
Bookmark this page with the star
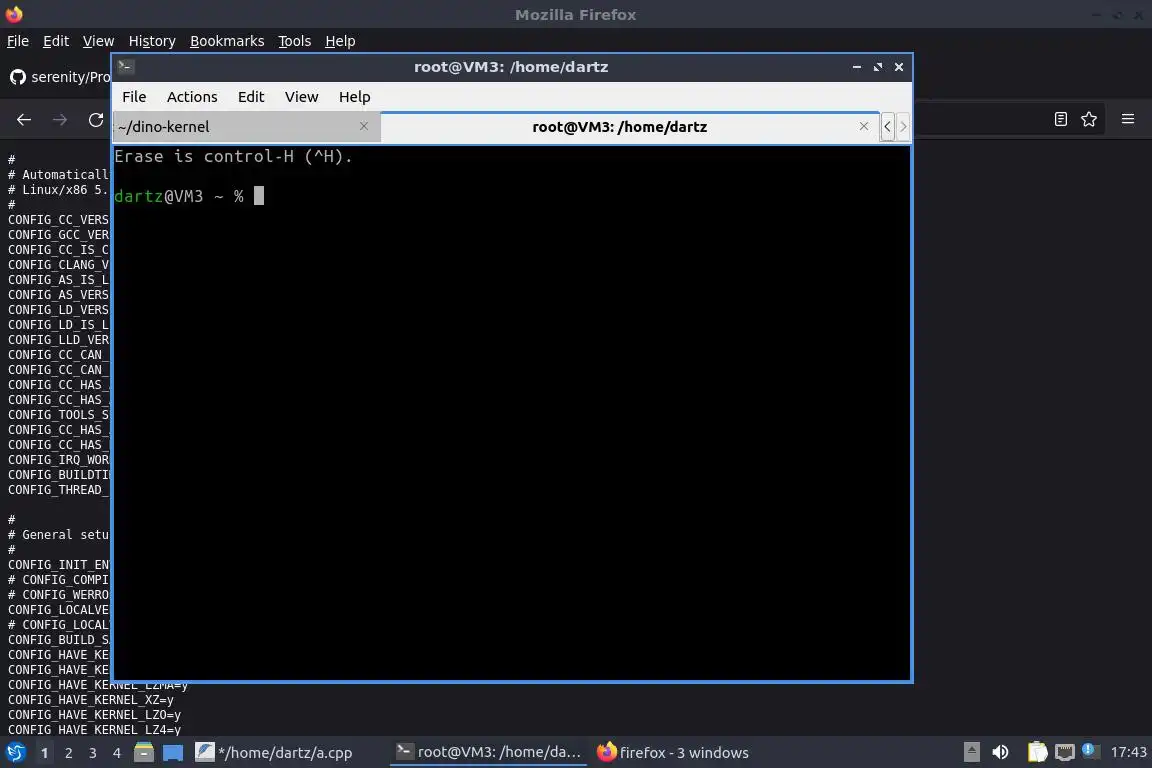[x=1089, y=119]
